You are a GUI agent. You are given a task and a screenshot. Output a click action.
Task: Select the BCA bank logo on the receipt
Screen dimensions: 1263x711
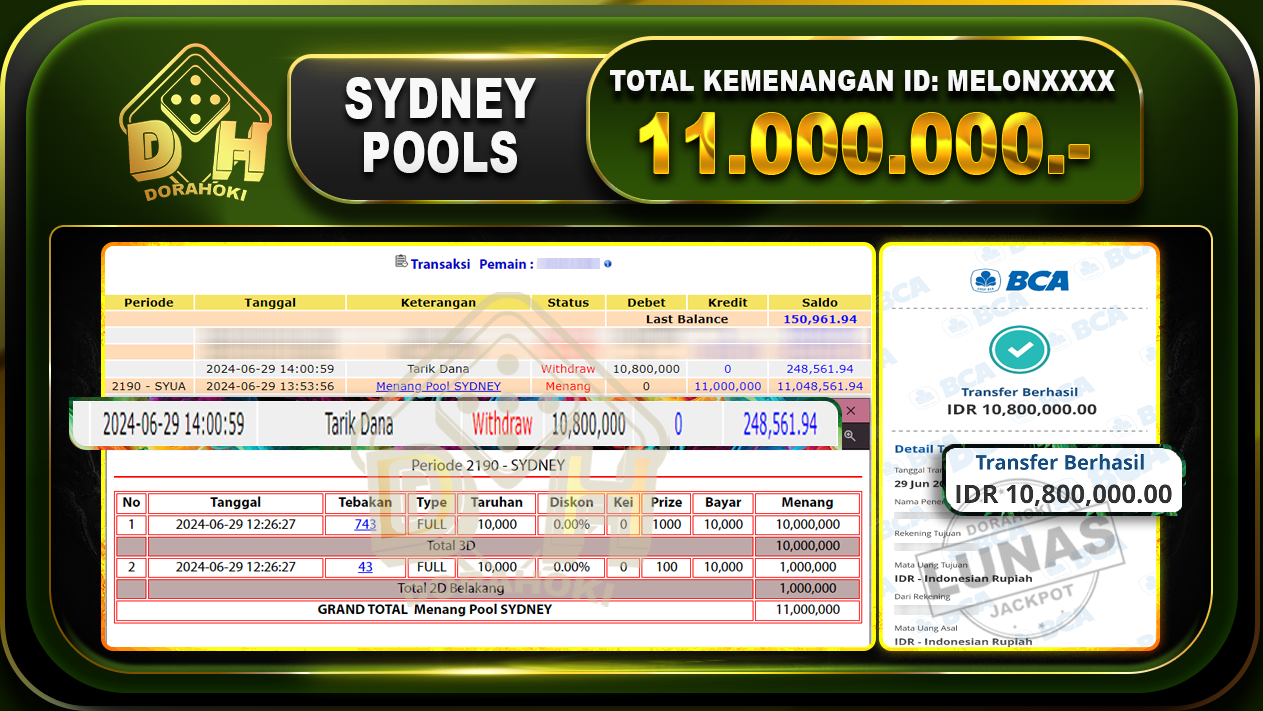[1018, 282]
